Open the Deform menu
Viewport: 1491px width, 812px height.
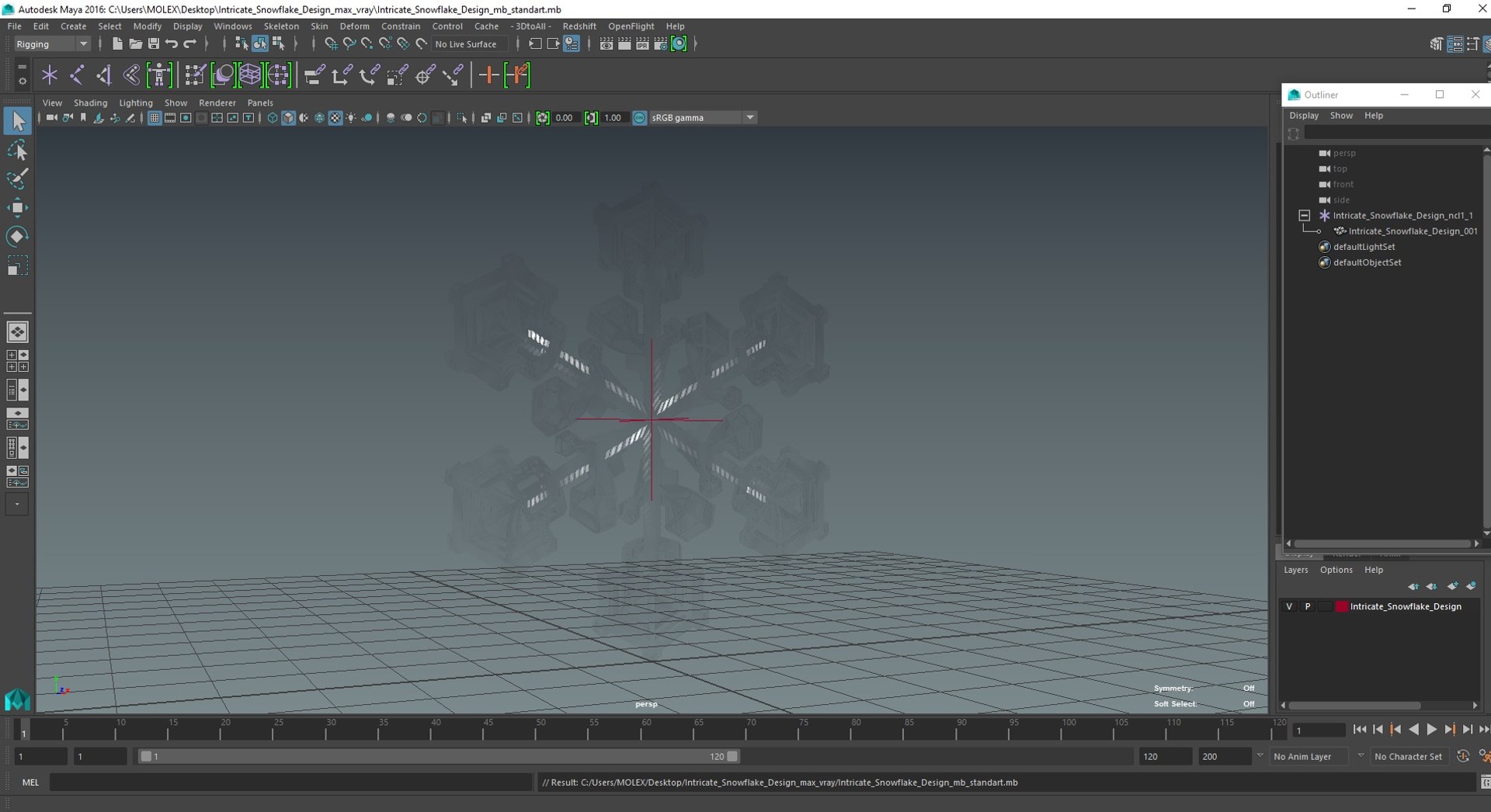(354, 26)
